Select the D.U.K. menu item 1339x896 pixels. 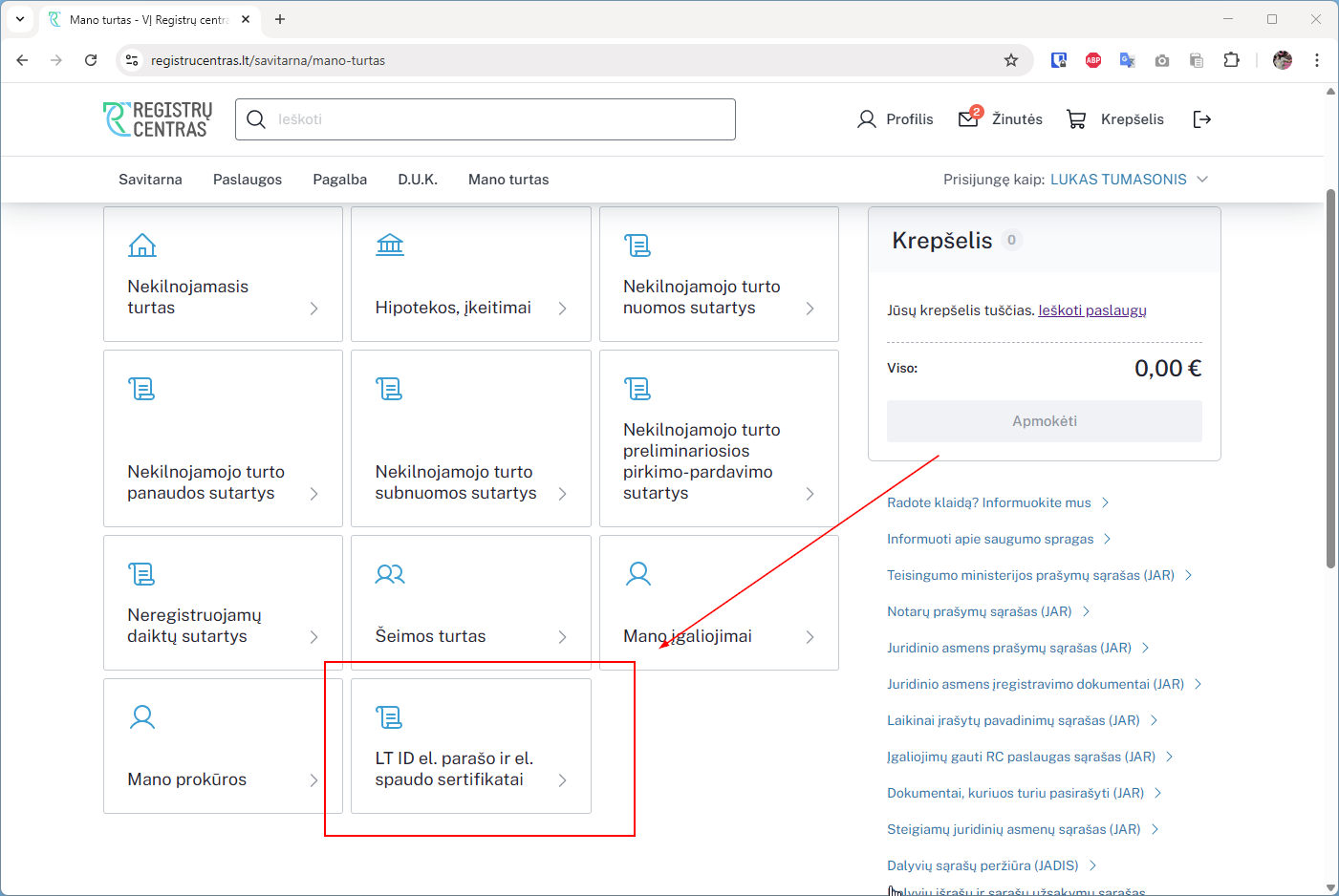[x=418, y=180]
